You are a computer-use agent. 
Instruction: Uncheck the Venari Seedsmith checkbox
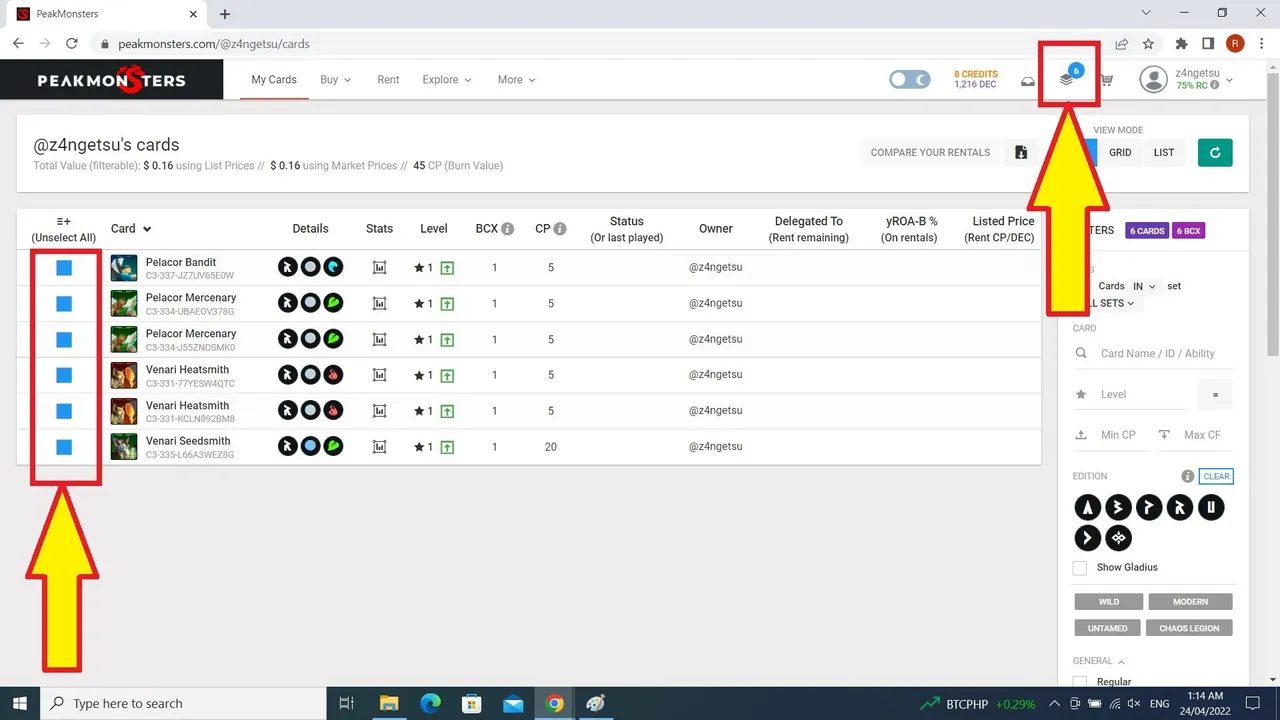(64, 447)
